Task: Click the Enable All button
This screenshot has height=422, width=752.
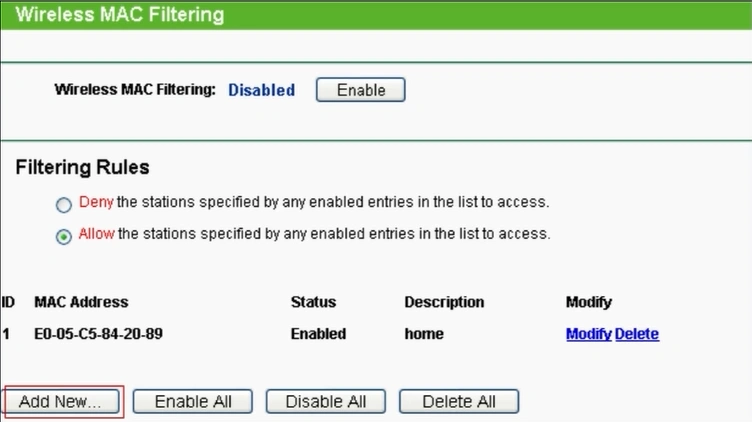Action: (195, 402)
